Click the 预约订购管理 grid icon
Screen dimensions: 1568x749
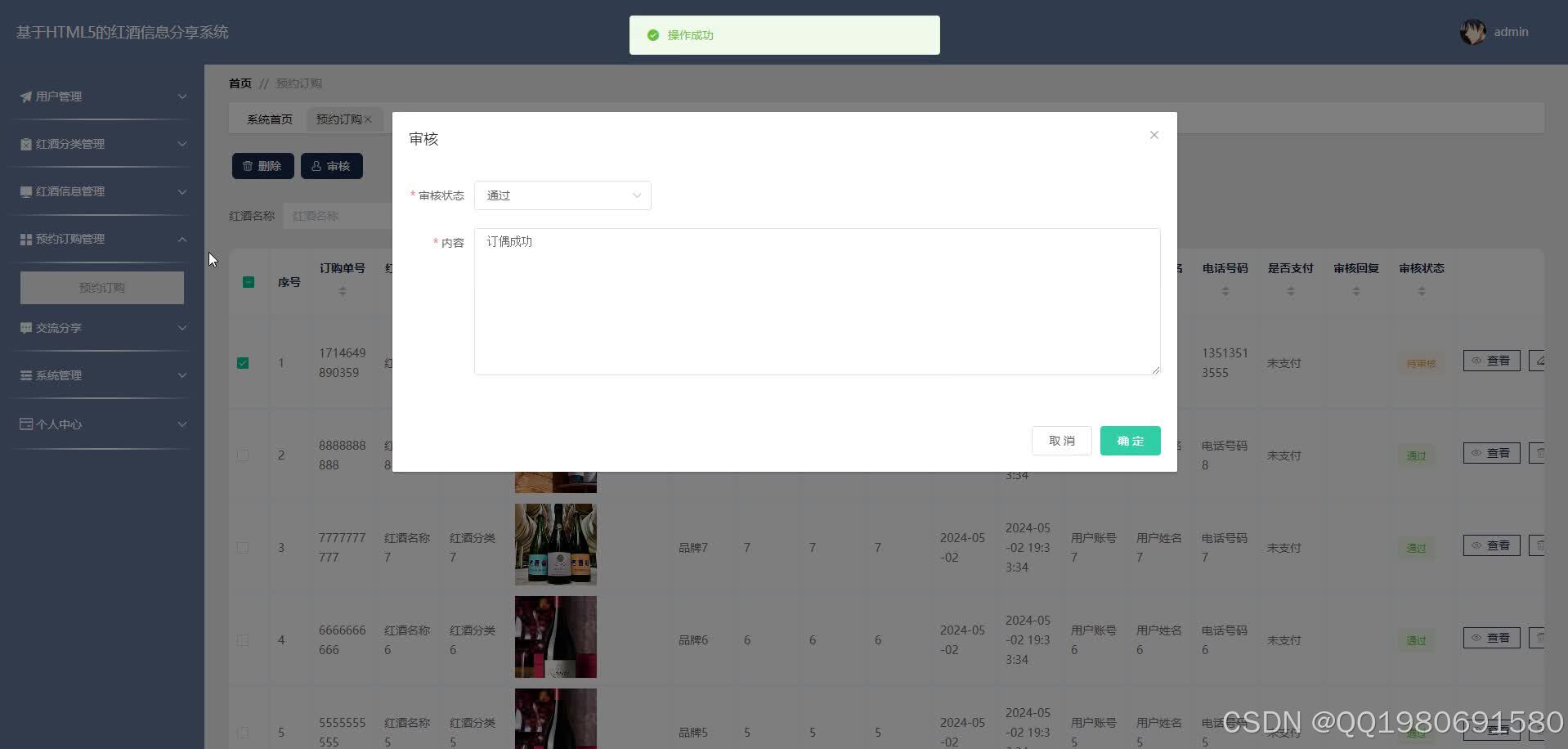click(26, 239)
